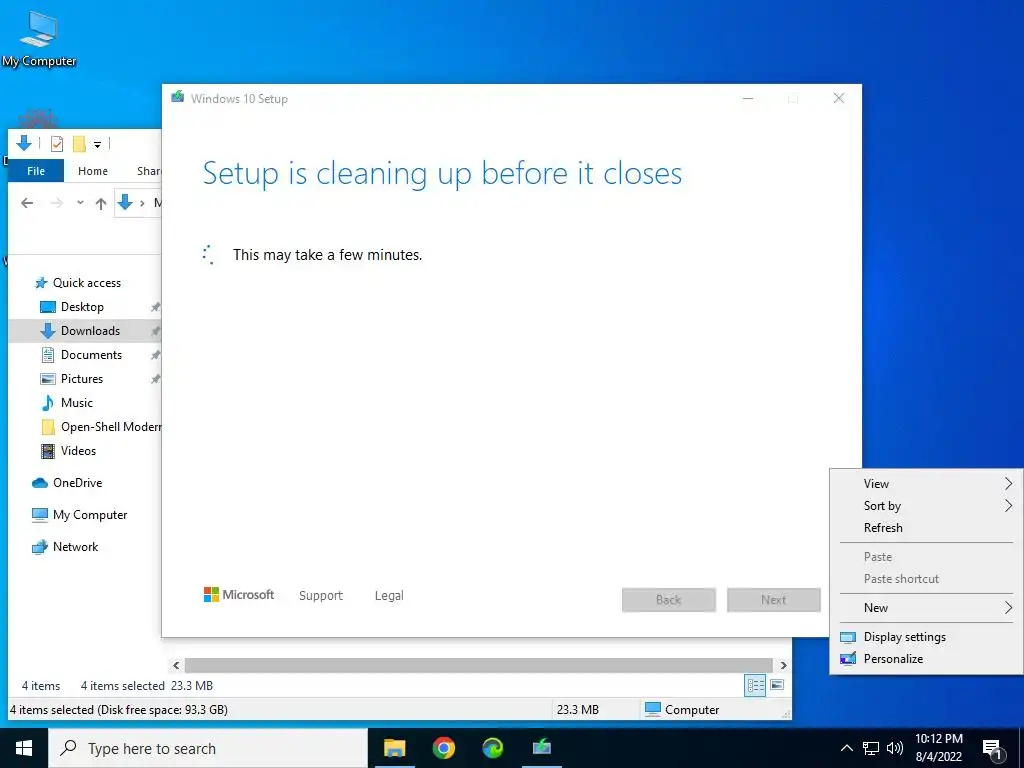Open New submenu in context menu
1024x768 pixels.
coord(926,608)
